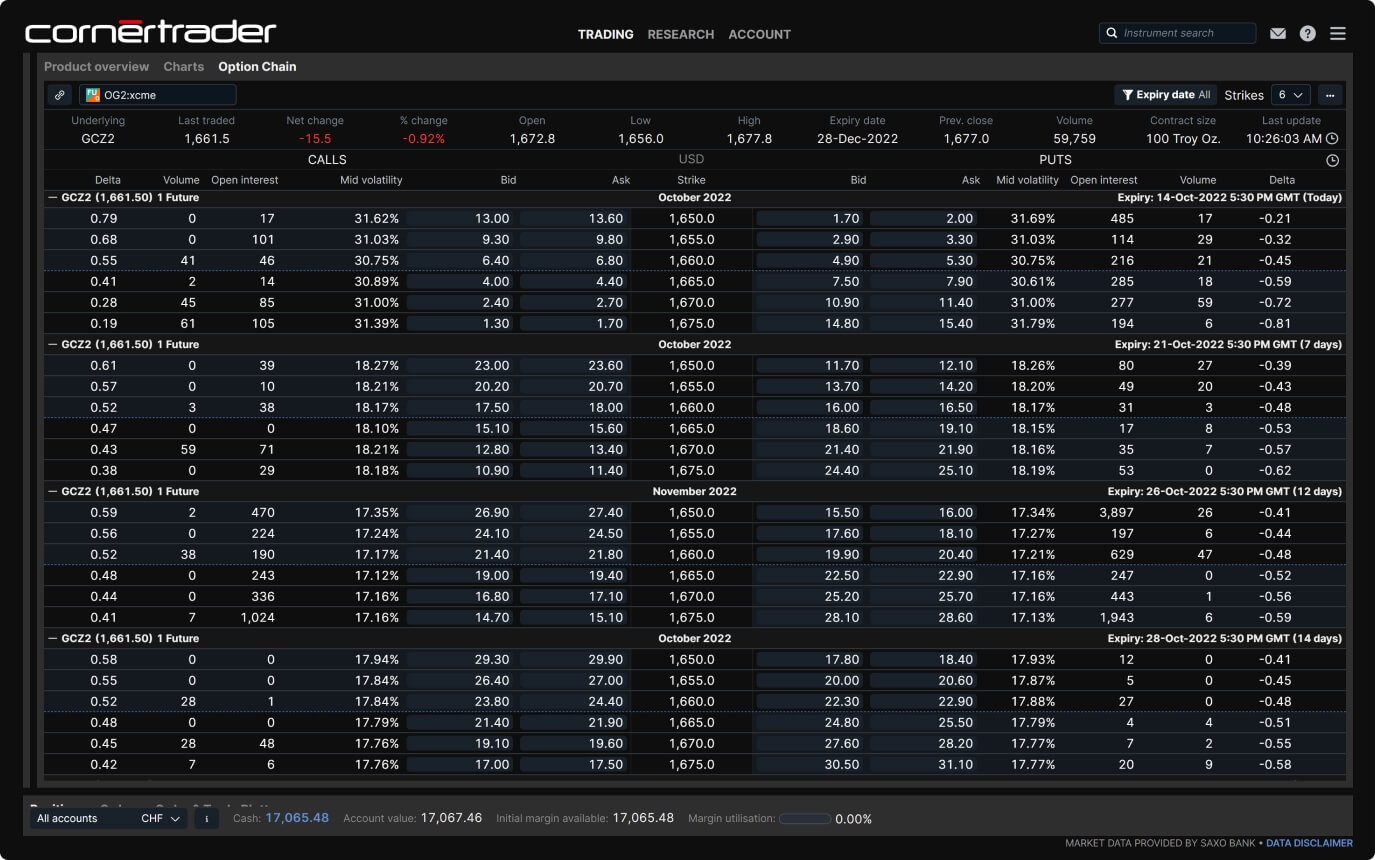Click the account info icon button
This screenshot has height=860, width=1375.
tap(206, 818)
